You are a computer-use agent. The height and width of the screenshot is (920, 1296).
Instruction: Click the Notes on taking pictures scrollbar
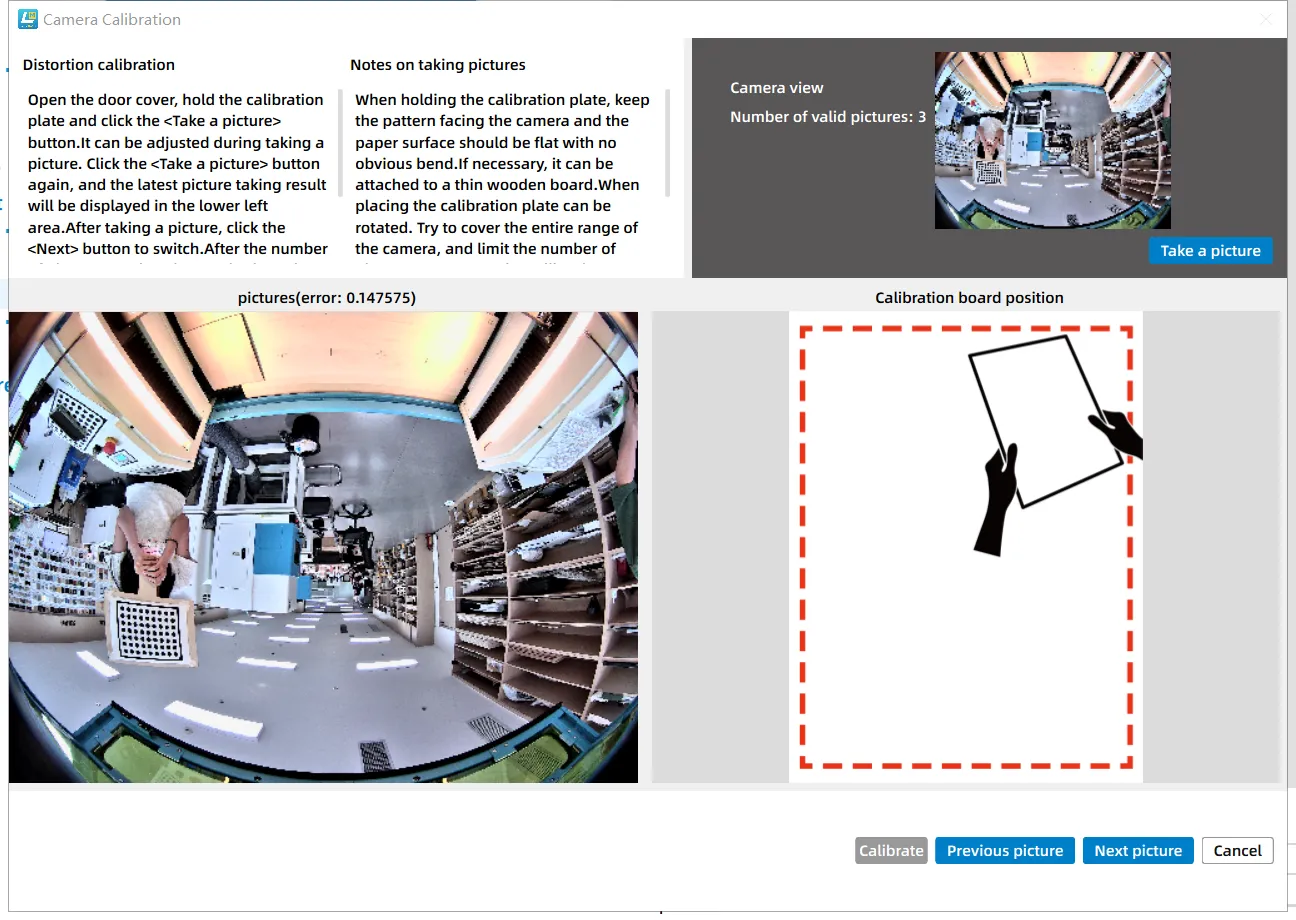point(667,143)
